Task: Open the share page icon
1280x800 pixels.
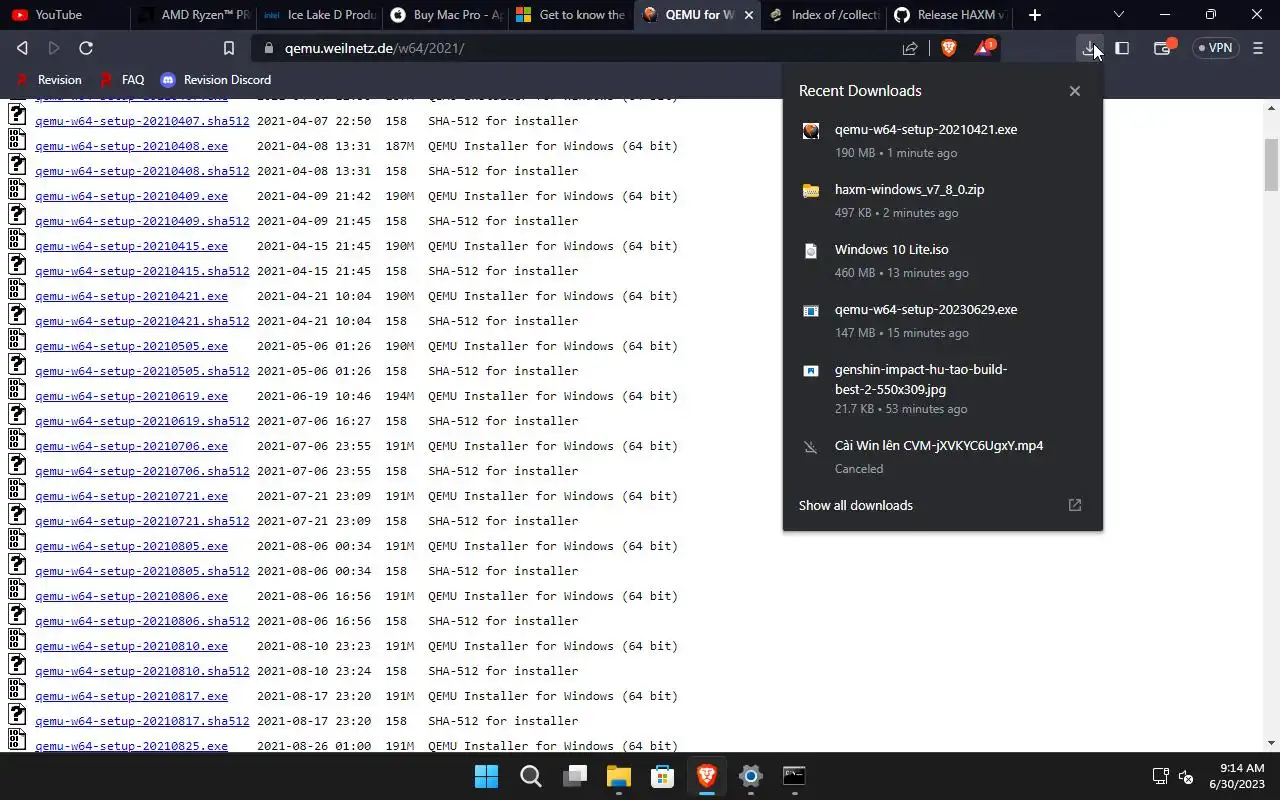Action: 910,48
